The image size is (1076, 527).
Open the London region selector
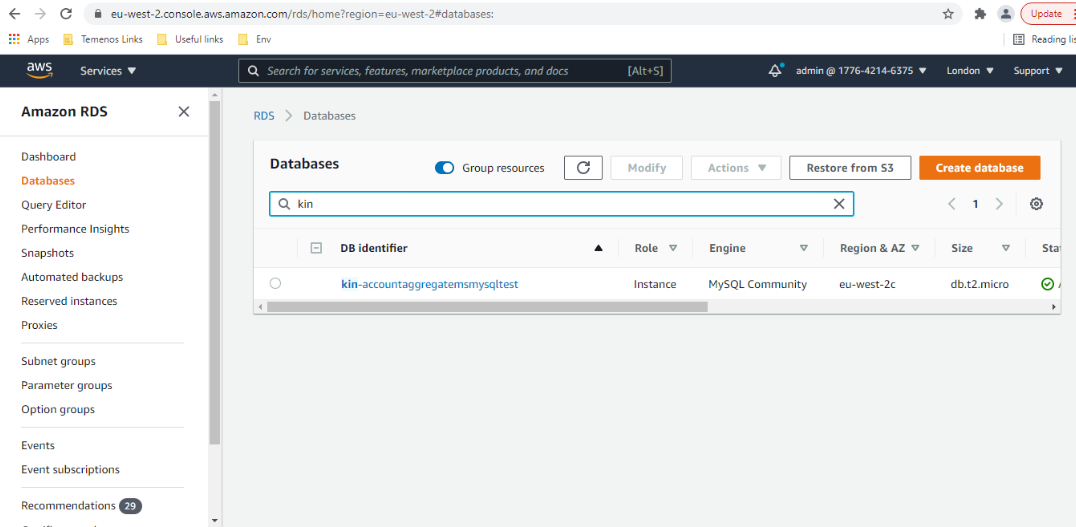pyautogui.click(x=969, y=71)
